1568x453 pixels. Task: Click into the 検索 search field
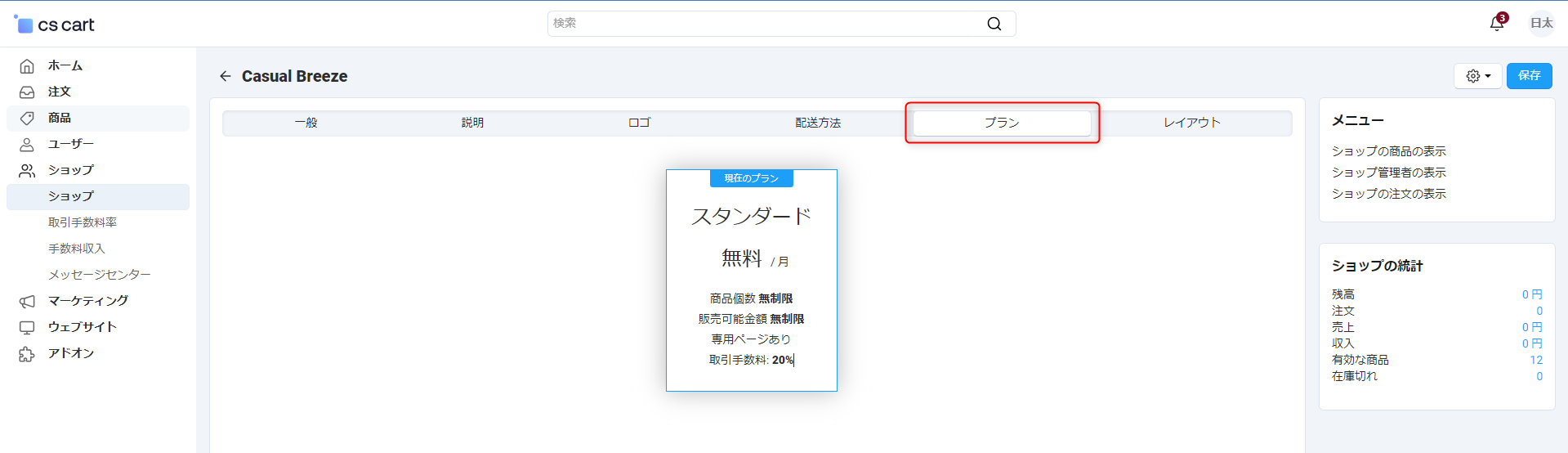[x=764, y=24]
